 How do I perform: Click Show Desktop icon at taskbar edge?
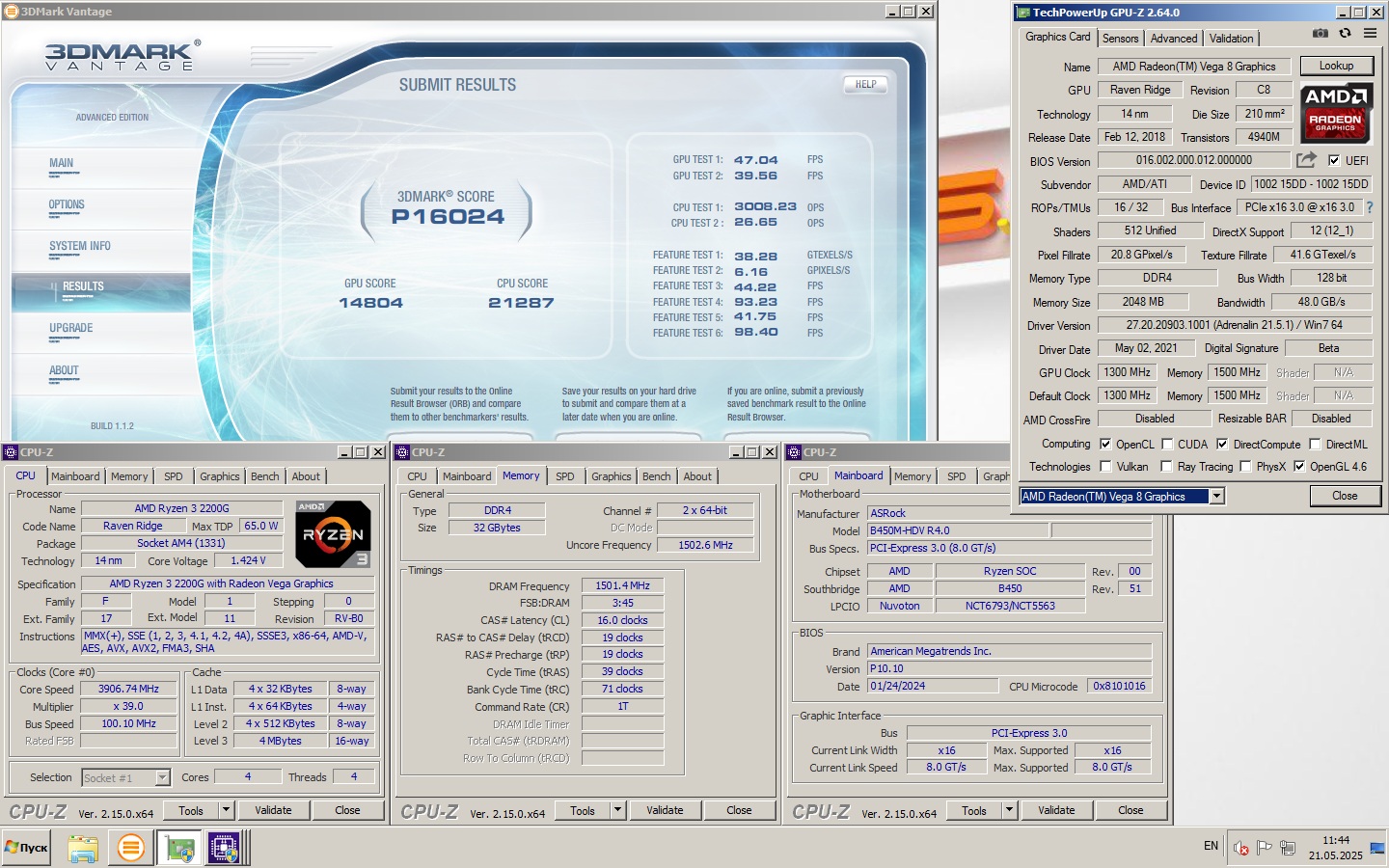(1377, 849)
